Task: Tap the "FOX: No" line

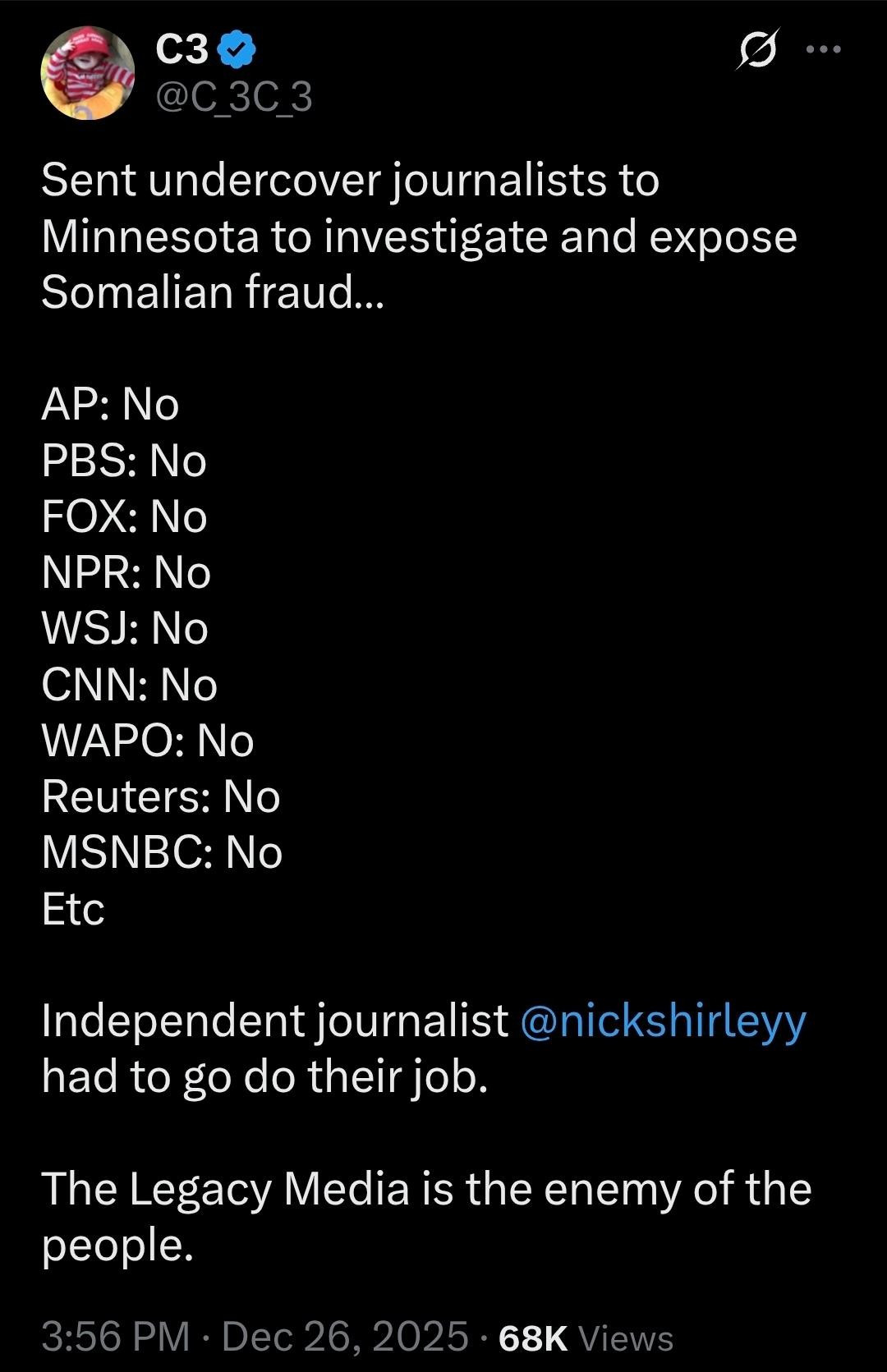Action: click(x=124, y=516)
